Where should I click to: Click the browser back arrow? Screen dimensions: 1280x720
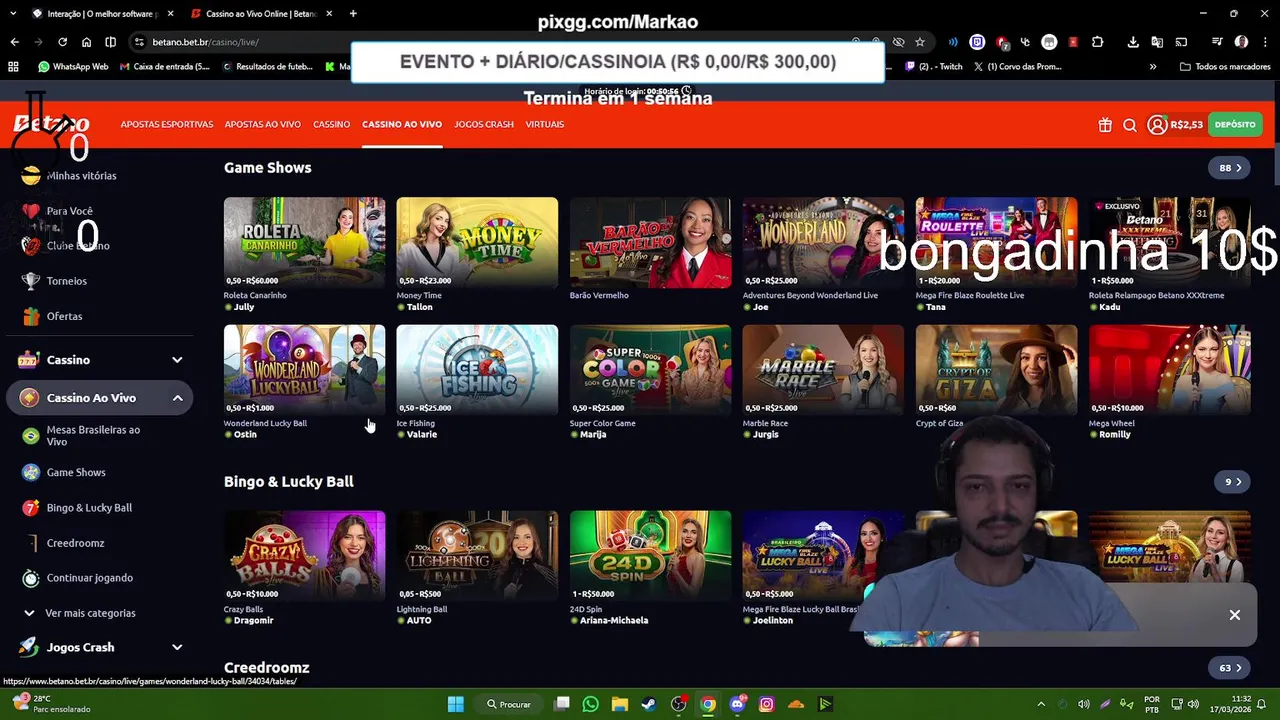pyautogui.click(x=14, y=42)
